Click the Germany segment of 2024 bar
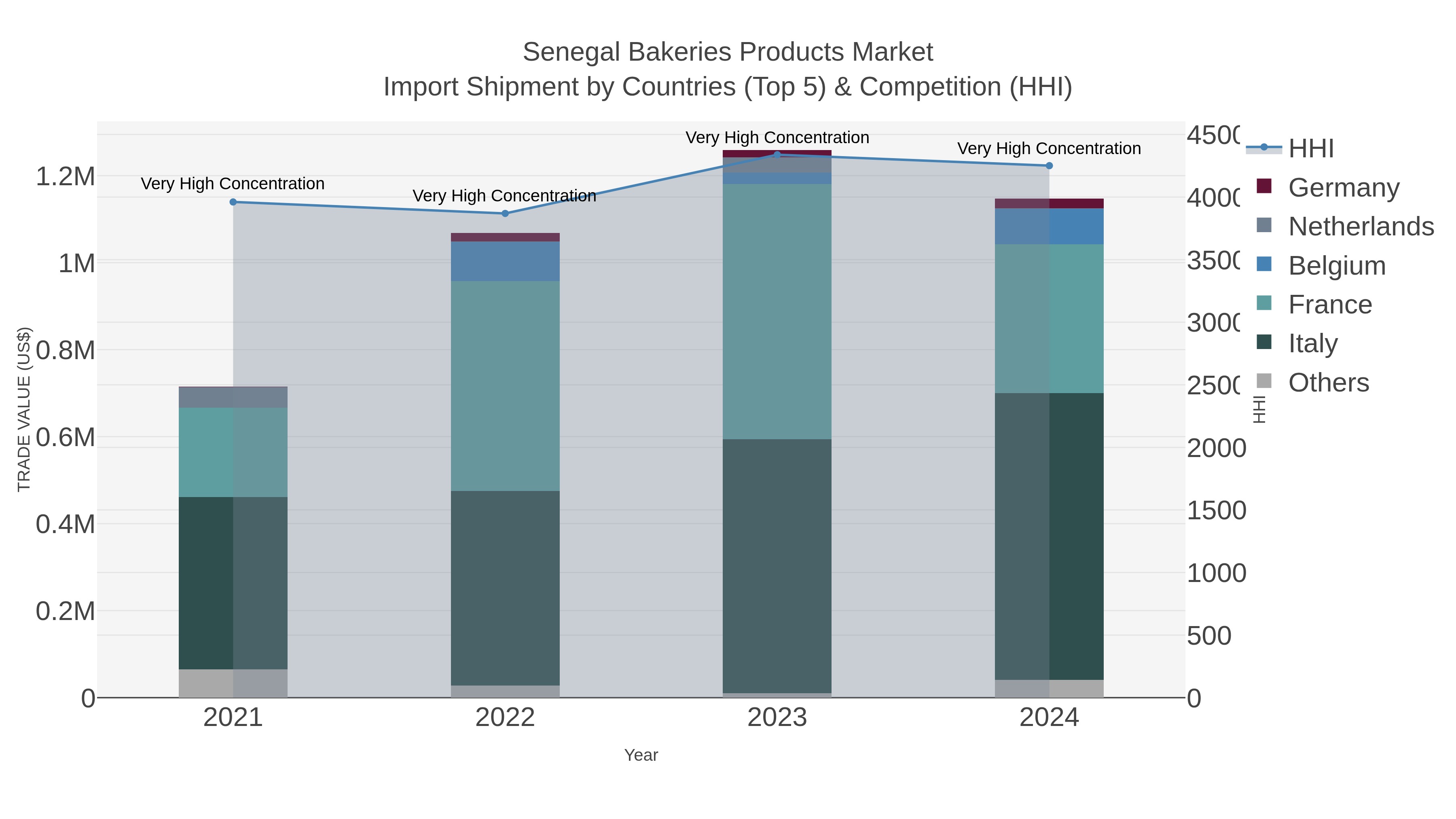Screen dimensions: 1456x819 click(1049, 203)
